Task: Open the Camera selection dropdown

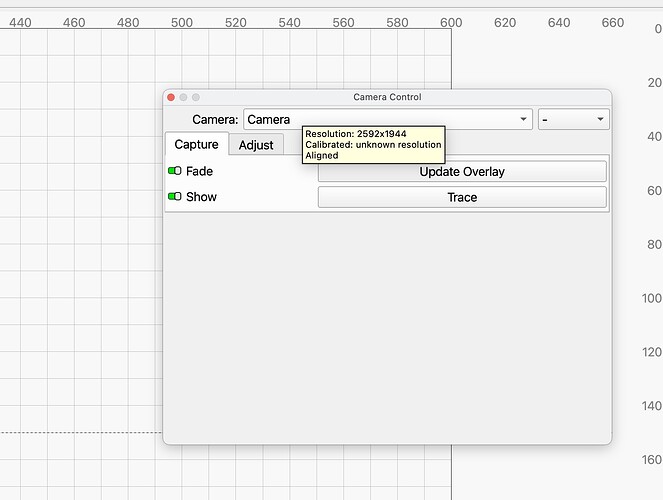Action: coord(388,120)
